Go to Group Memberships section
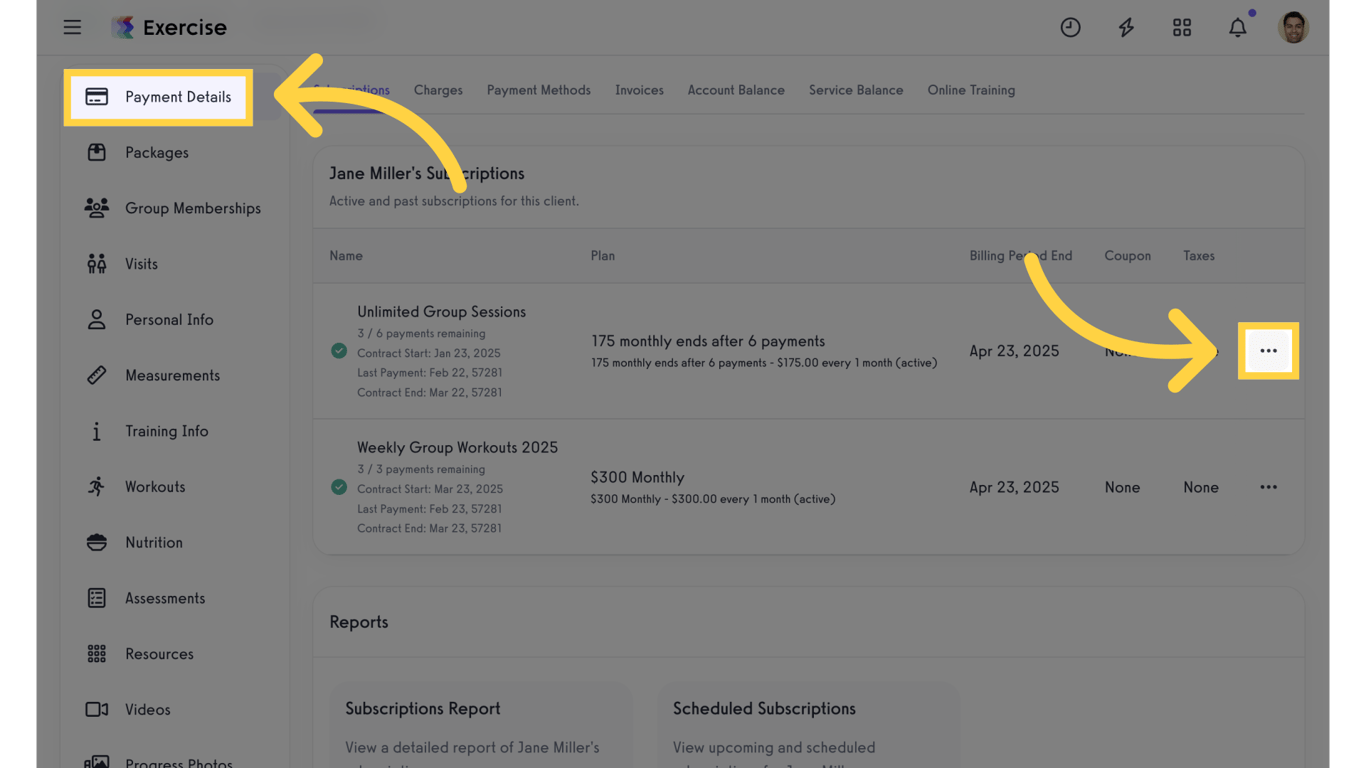The width and height of the screenshot is (1366, 768). pyautogui.click(x=192, y=208)
